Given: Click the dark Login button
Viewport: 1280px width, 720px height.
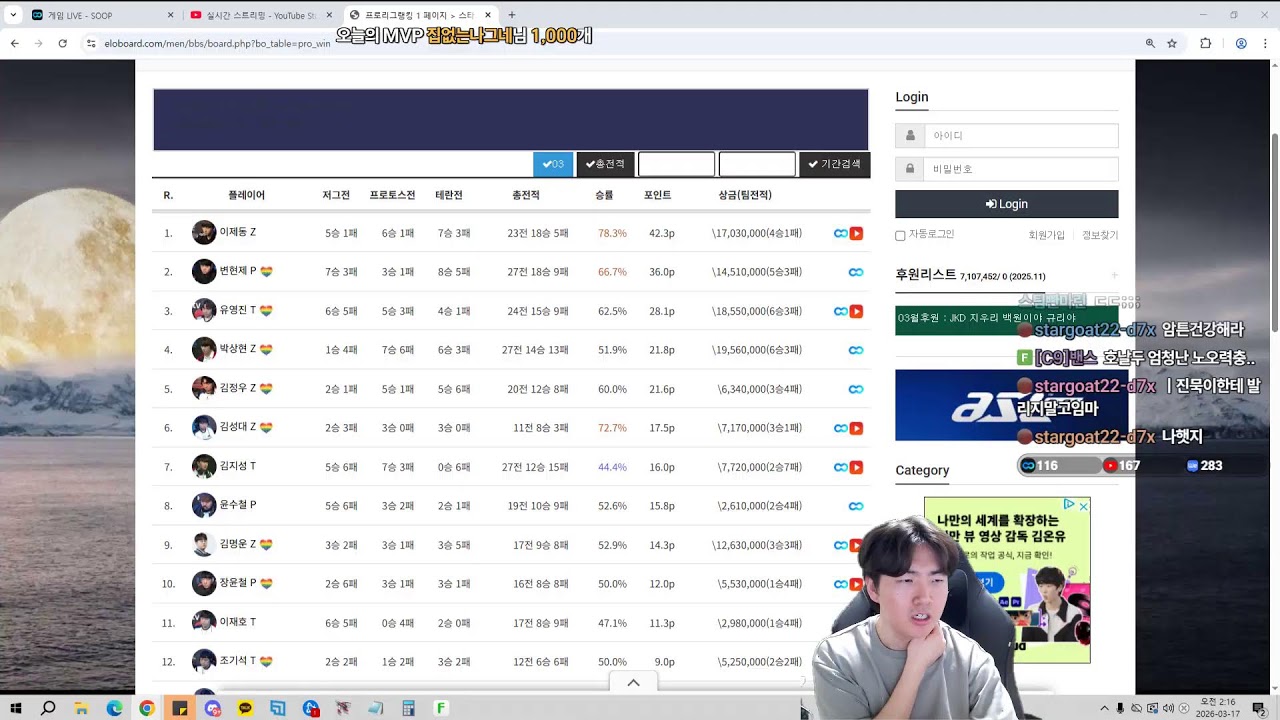Looking at the screenshot, I should pos(1006,204).
